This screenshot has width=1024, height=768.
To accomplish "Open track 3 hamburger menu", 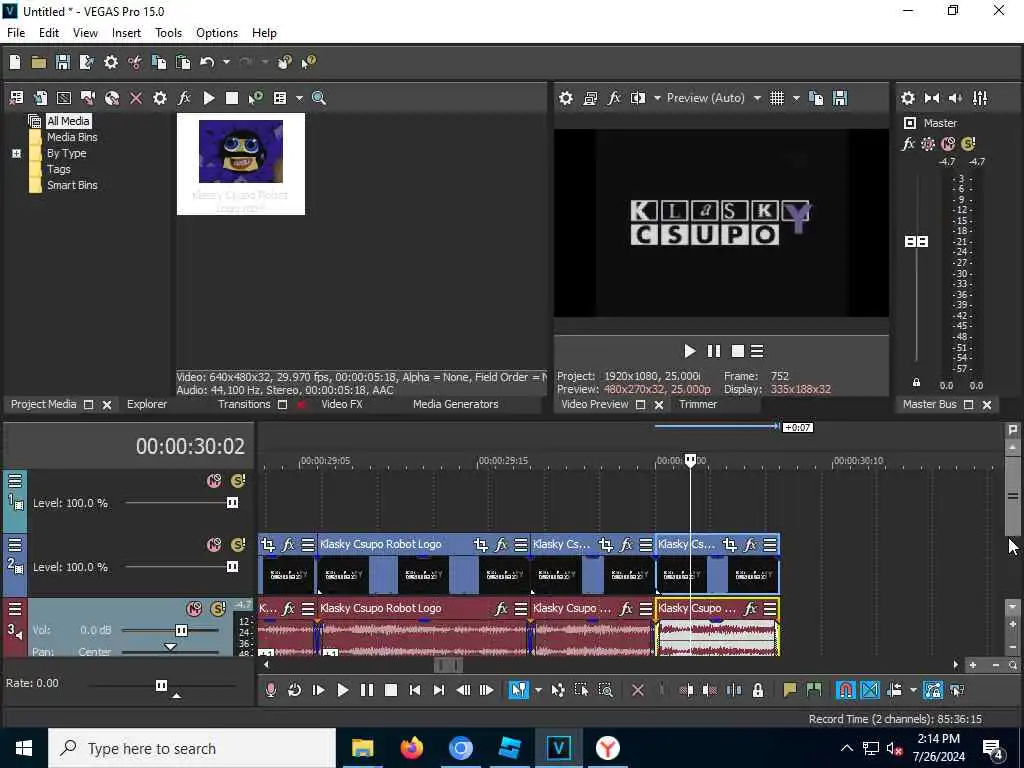I will pos(15,609).
